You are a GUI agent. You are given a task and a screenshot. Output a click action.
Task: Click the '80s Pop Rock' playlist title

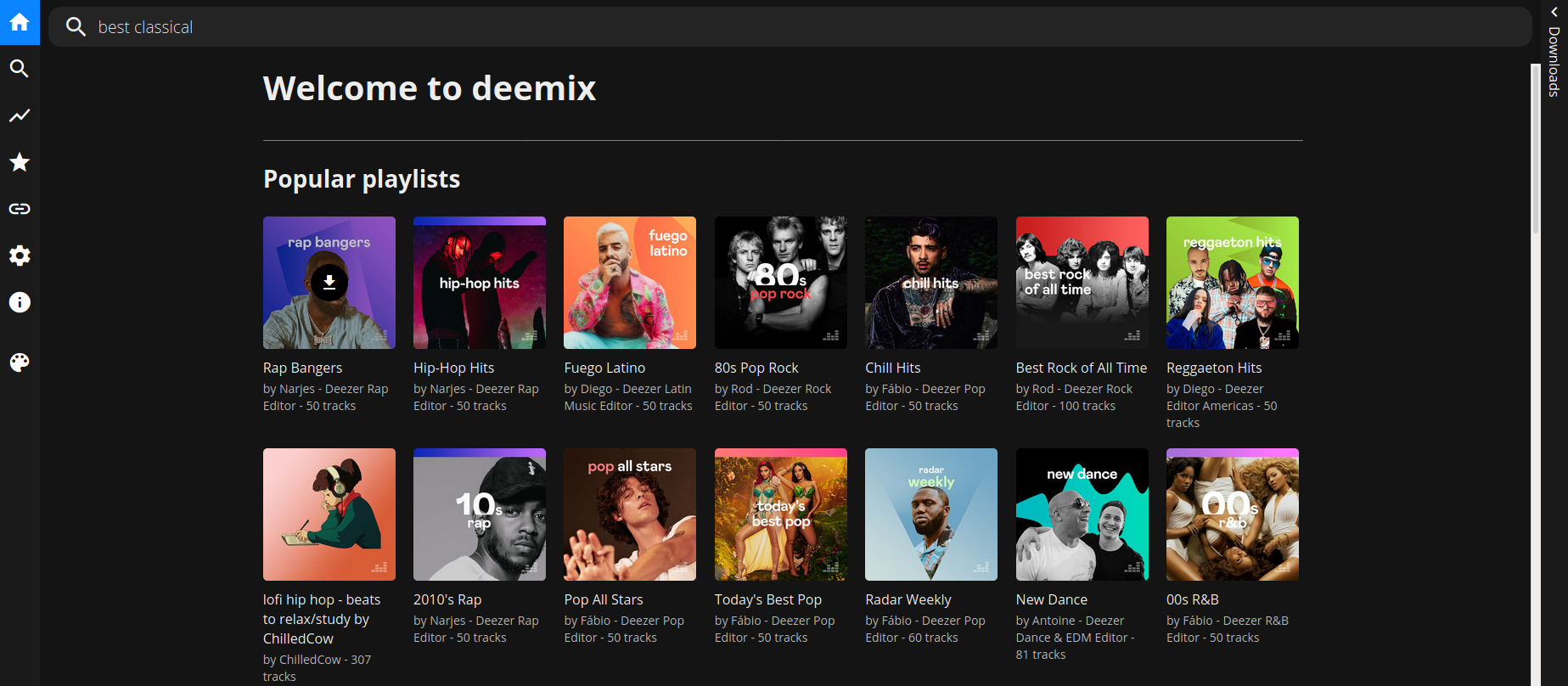coord(756,368)
